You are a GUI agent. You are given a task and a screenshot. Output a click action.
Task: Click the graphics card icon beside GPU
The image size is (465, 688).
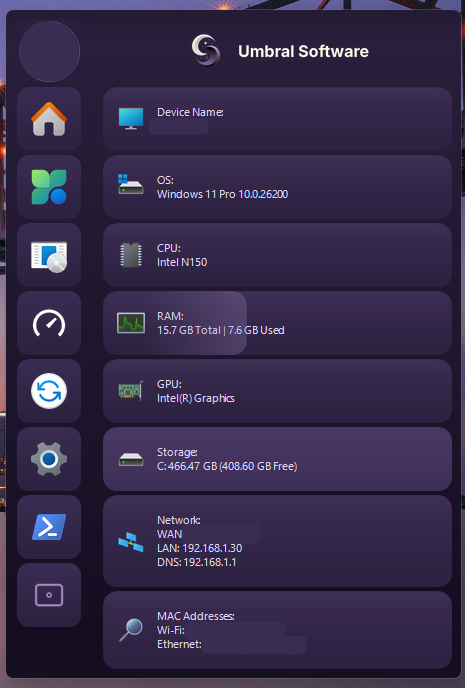[x=131, y=391]
